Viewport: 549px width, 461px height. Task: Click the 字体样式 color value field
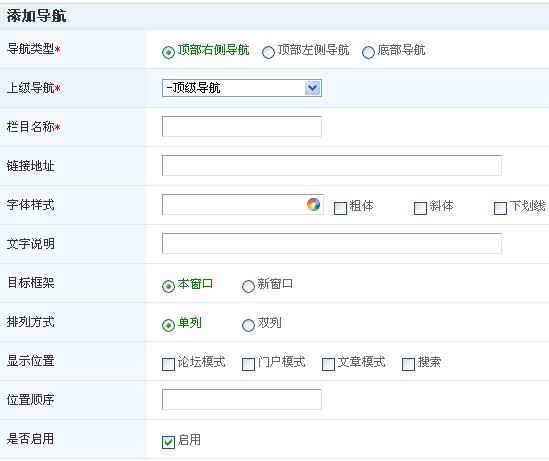(234, 204)
